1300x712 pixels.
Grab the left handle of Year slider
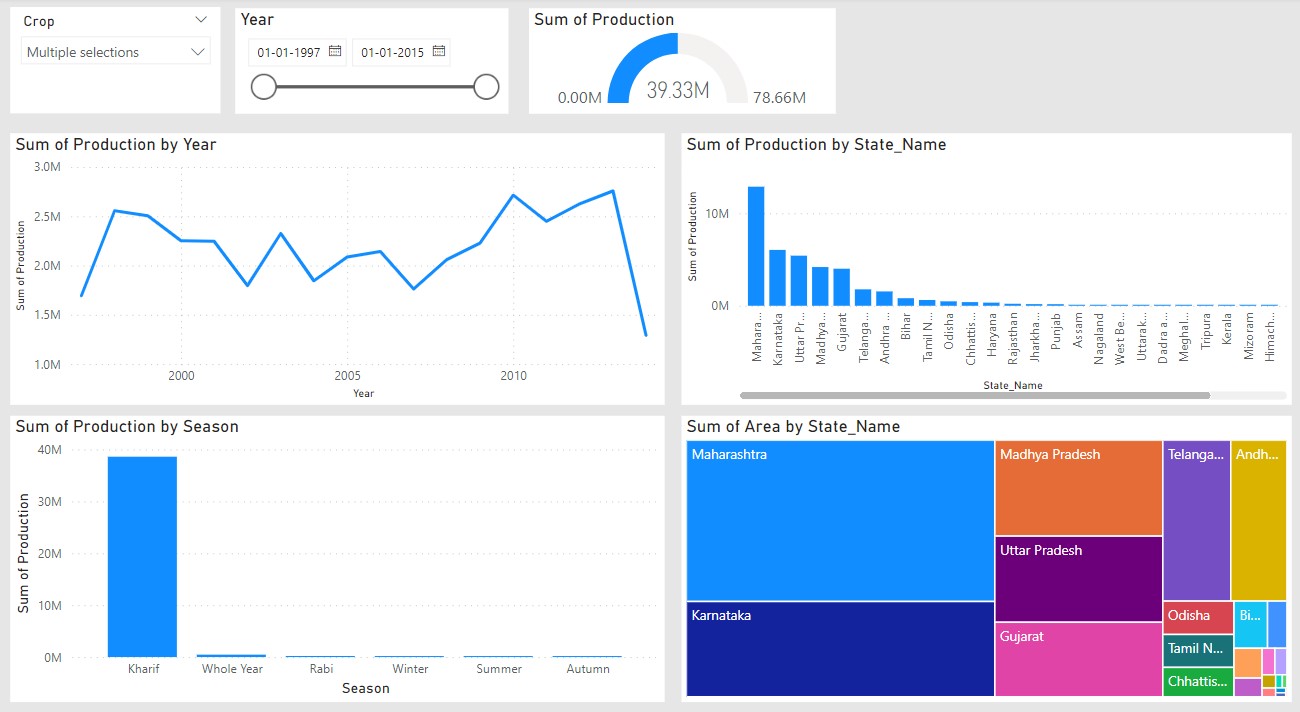pos(263,87)
